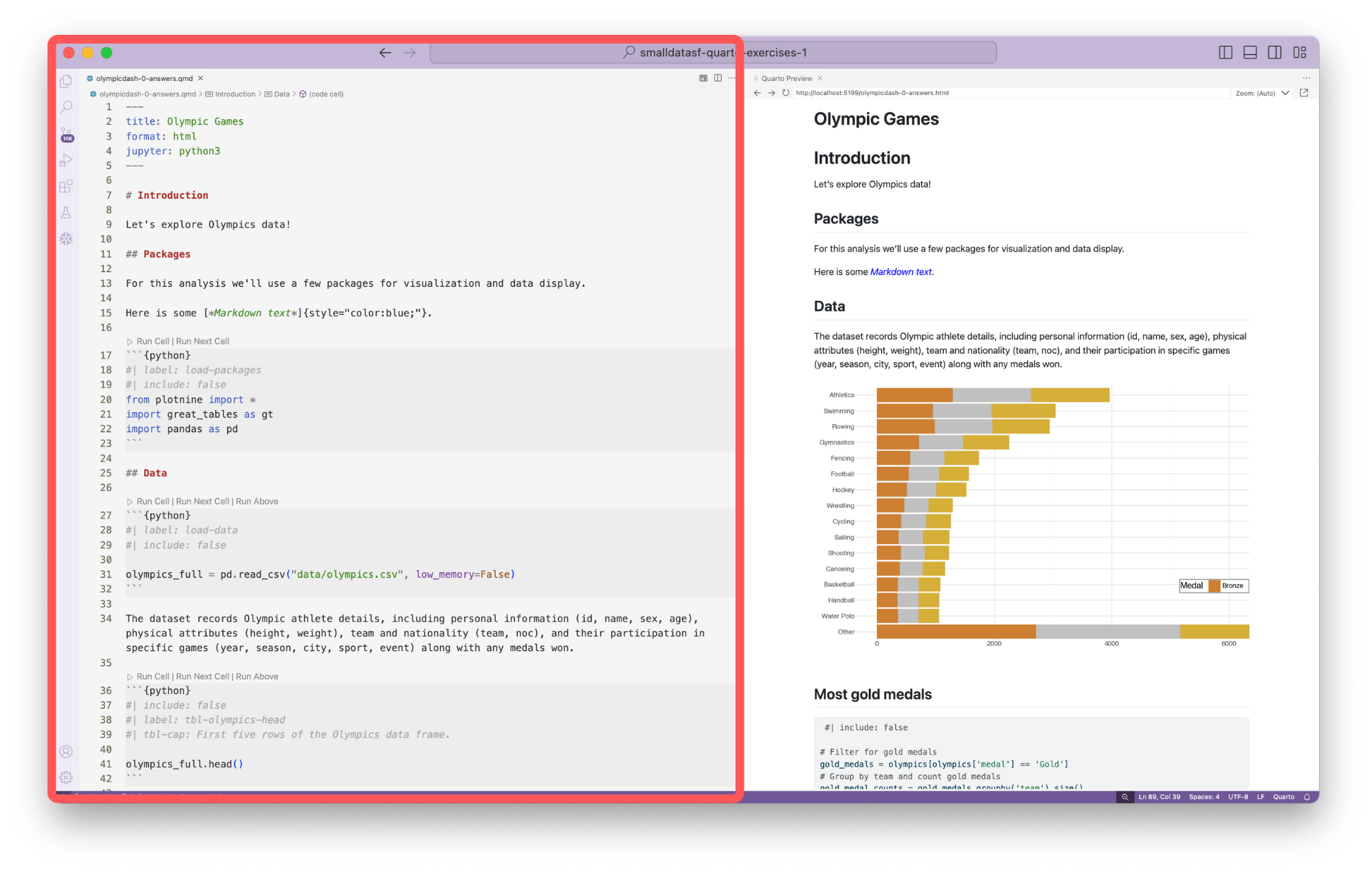Click Run Above for load-data cell
Image resolution: width=1372 pixels, height=873 pixels.
[x=257, y=501]
